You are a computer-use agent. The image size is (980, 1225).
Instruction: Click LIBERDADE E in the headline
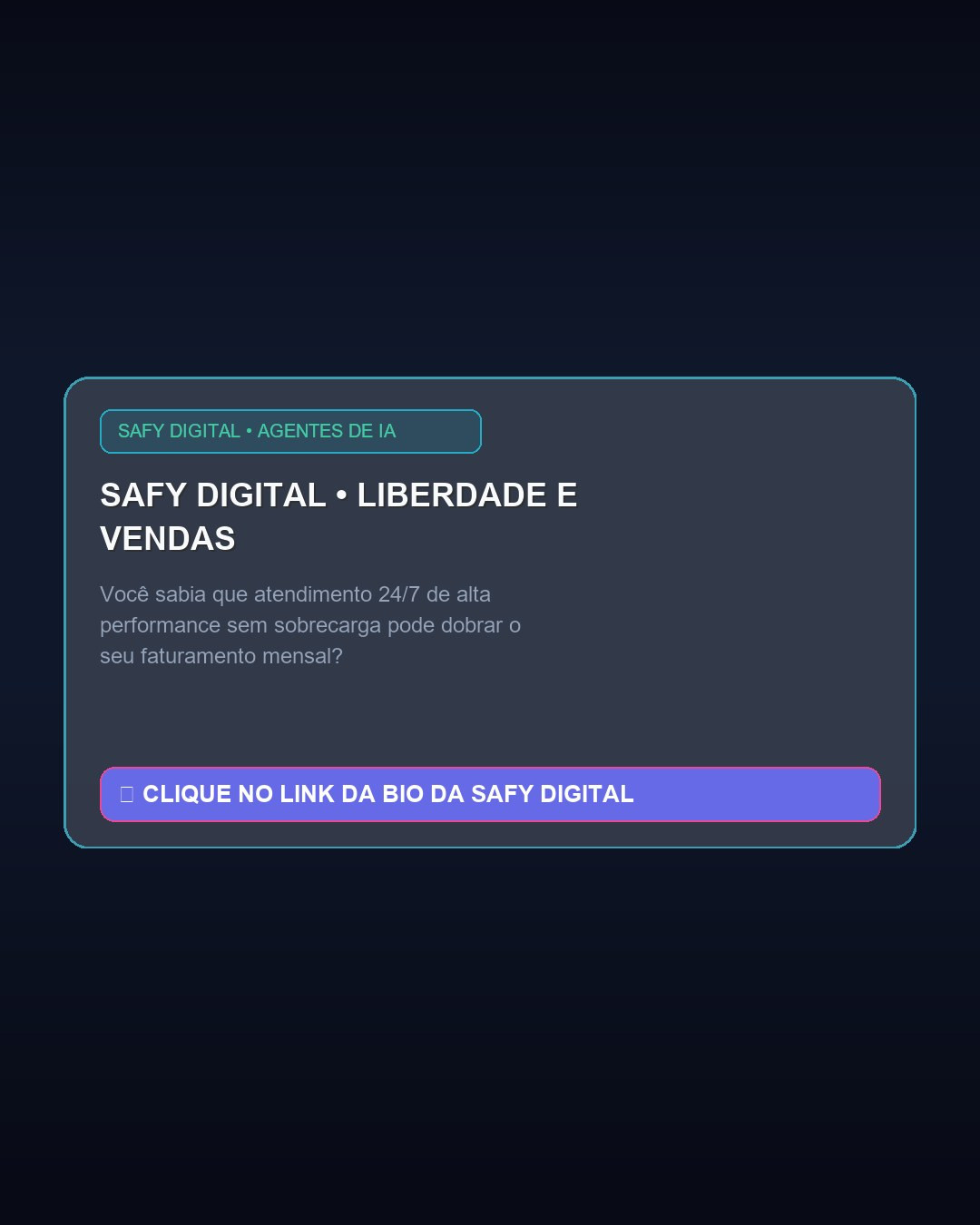tap(467, 495)
